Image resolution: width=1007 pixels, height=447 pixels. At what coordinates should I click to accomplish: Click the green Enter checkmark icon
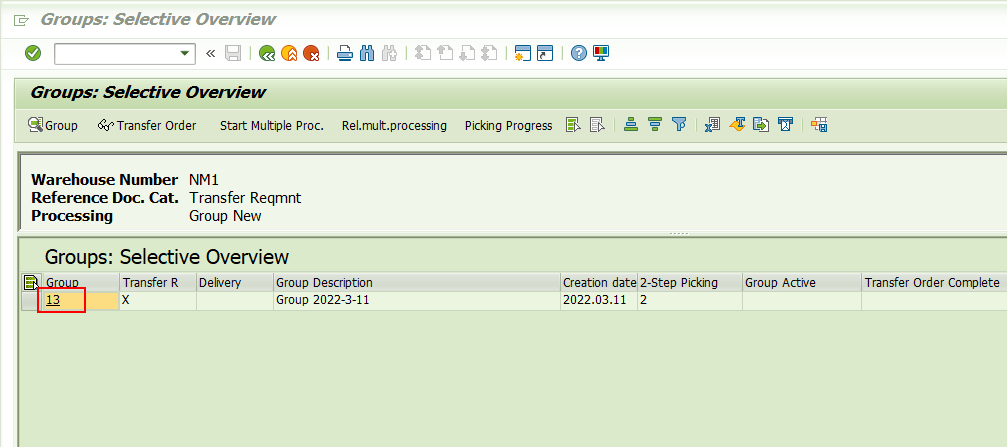(x=33, y=53)
